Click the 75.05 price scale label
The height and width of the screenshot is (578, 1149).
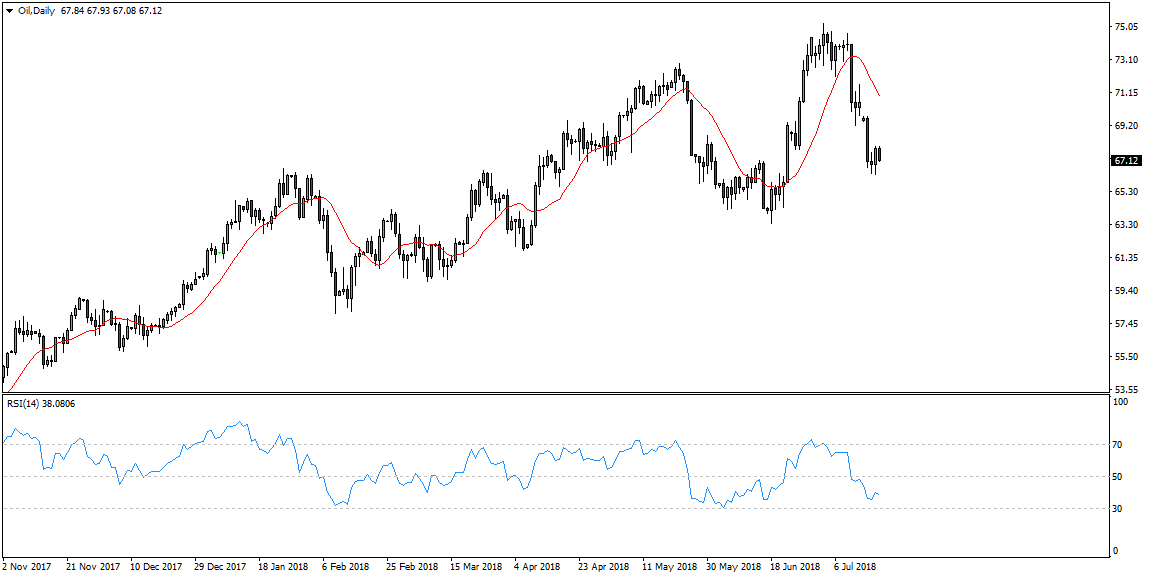tap(1126, 27)
